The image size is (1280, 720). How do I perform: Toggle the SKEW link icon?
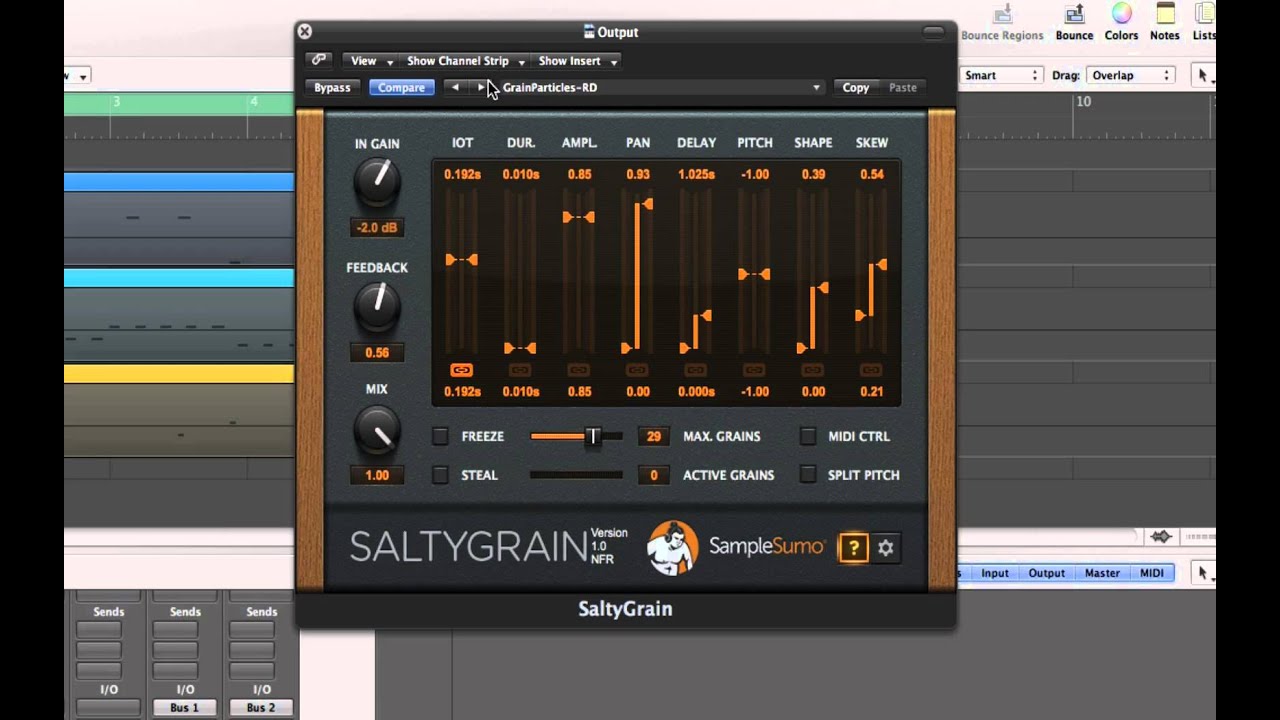[x=871, y=370]
